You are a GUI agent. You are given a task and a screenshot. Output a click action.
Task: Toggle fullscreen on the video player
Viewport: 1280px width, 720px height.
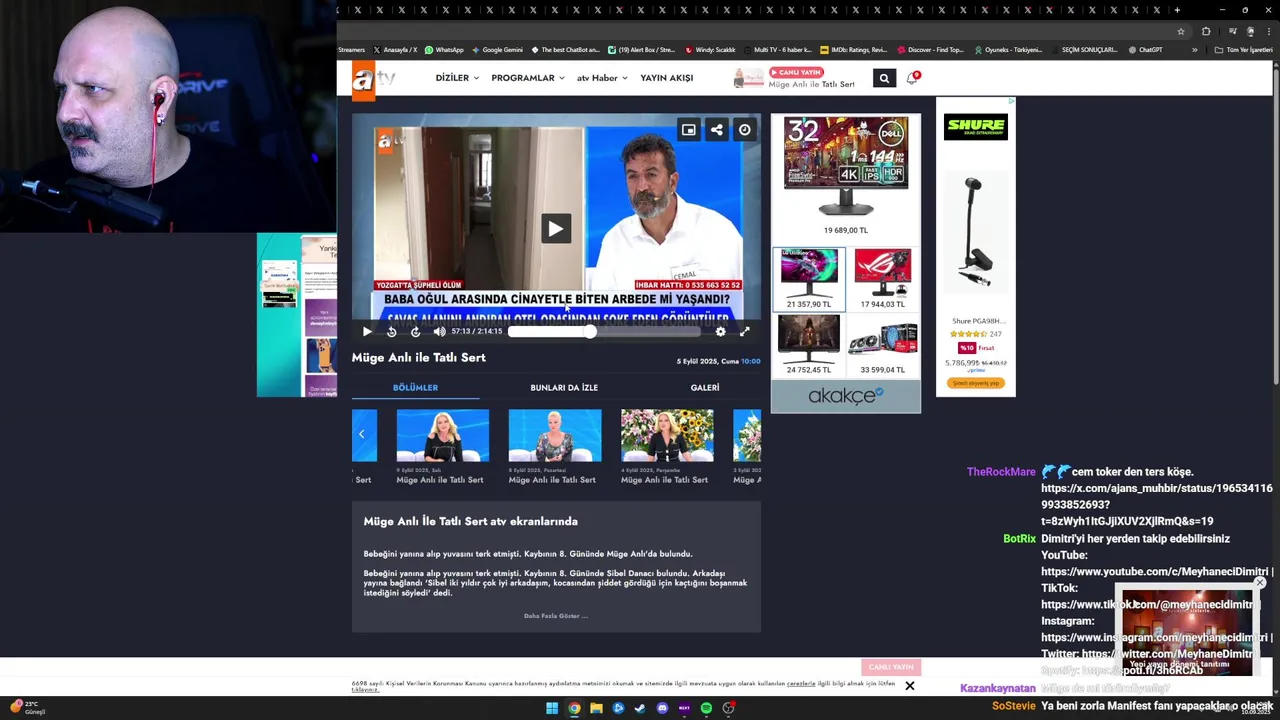[744, 331]
